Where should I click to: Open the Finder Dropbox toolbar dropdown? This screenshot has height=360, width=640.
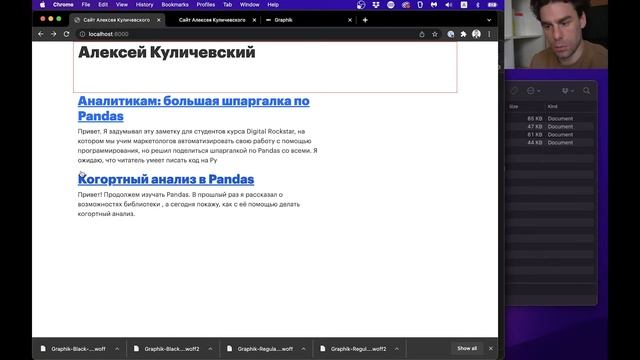click(567, 91)
